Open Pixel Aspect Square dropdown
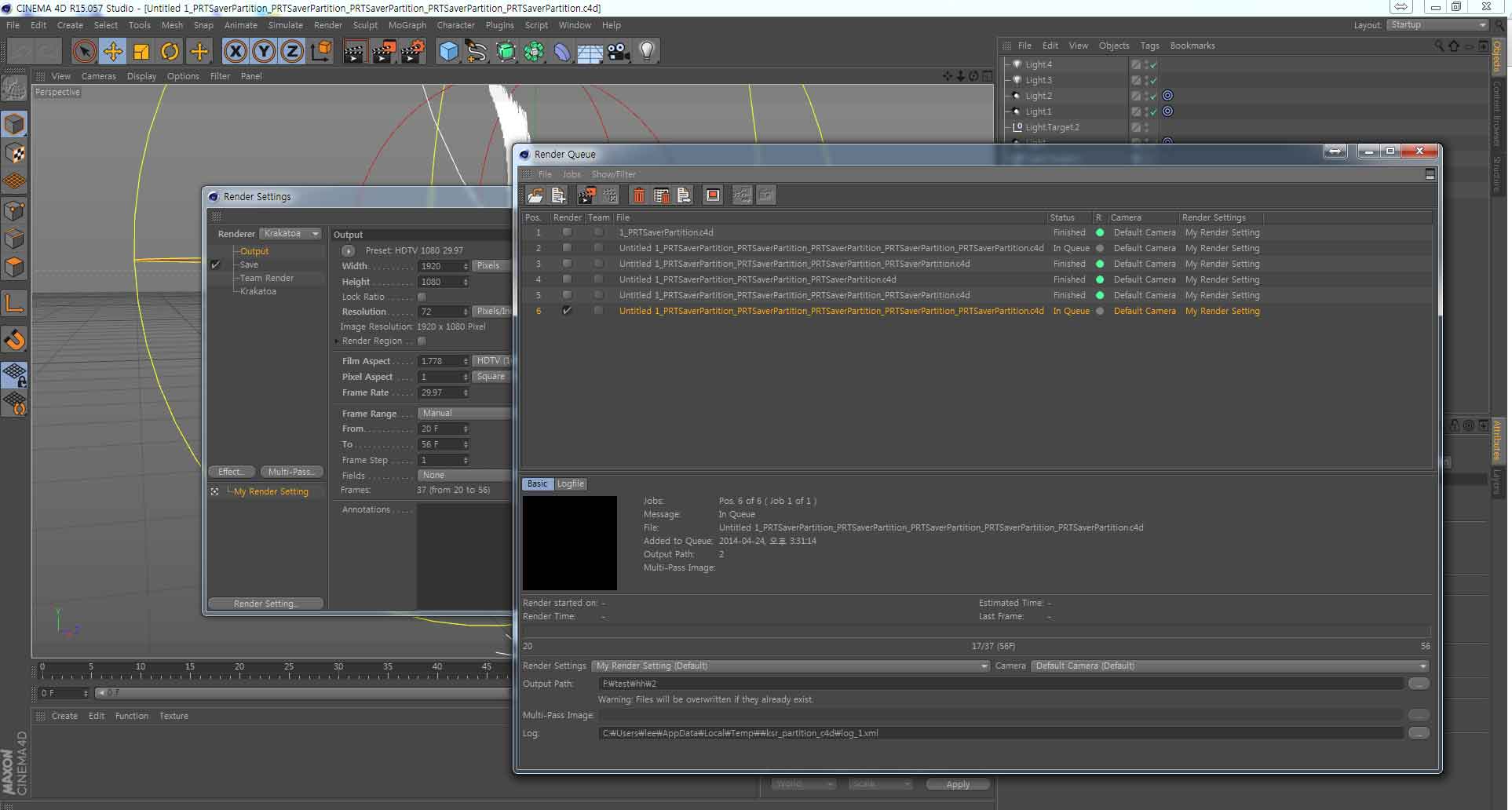The image size is (1512, 810). pyautogui.click(x=492, y=377)
